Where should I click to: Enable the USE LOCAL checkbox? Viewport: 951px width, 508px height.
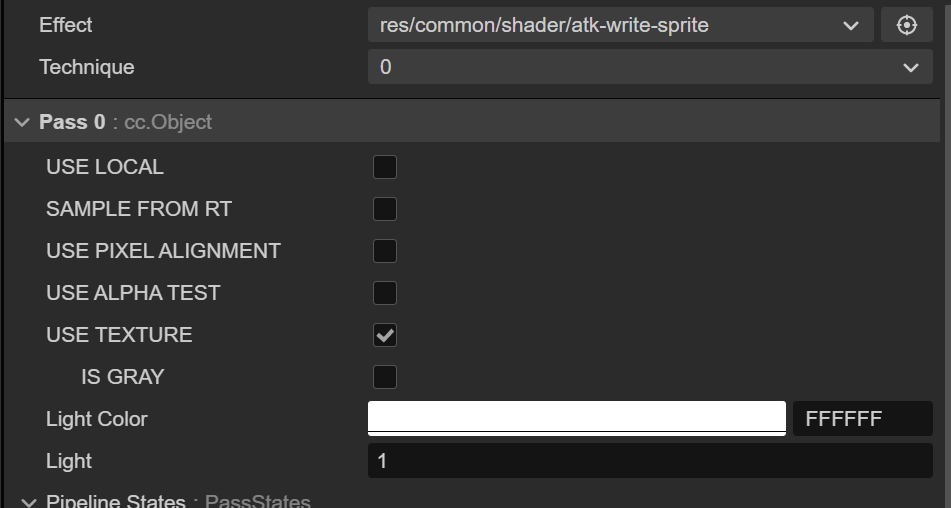(x=385, y=167)
